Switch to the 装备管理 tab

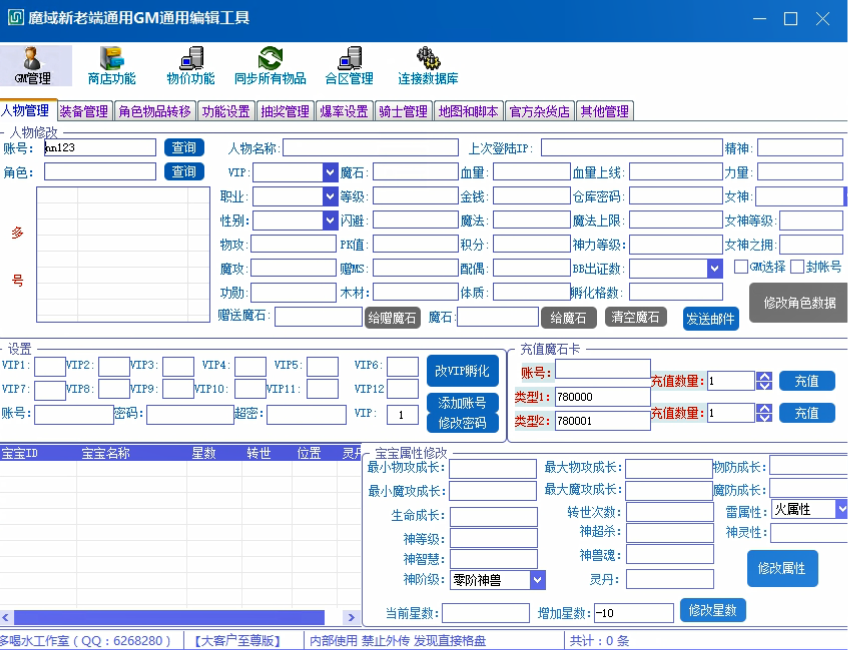(84, 111)
